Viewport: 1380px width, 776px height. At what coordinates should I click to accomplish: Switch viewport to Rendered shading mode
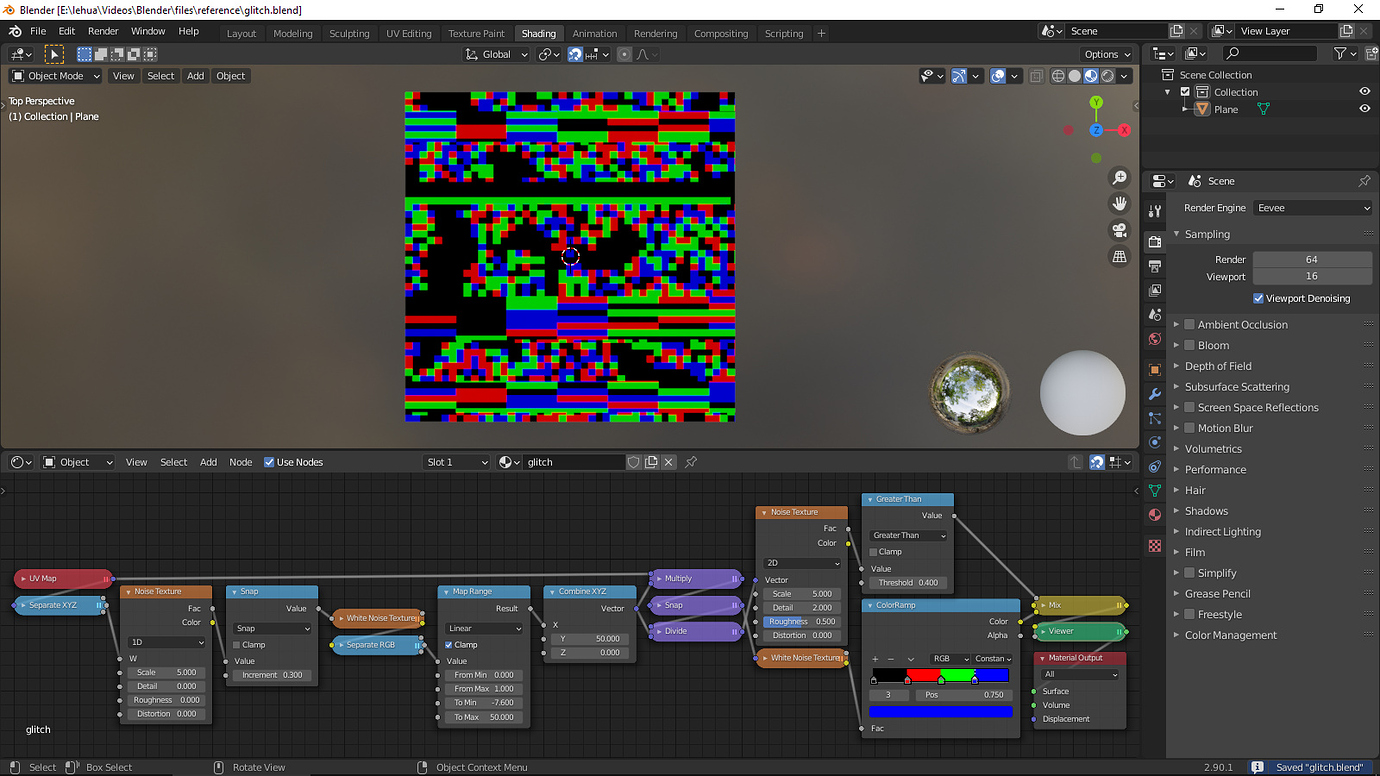(1105, 76)
